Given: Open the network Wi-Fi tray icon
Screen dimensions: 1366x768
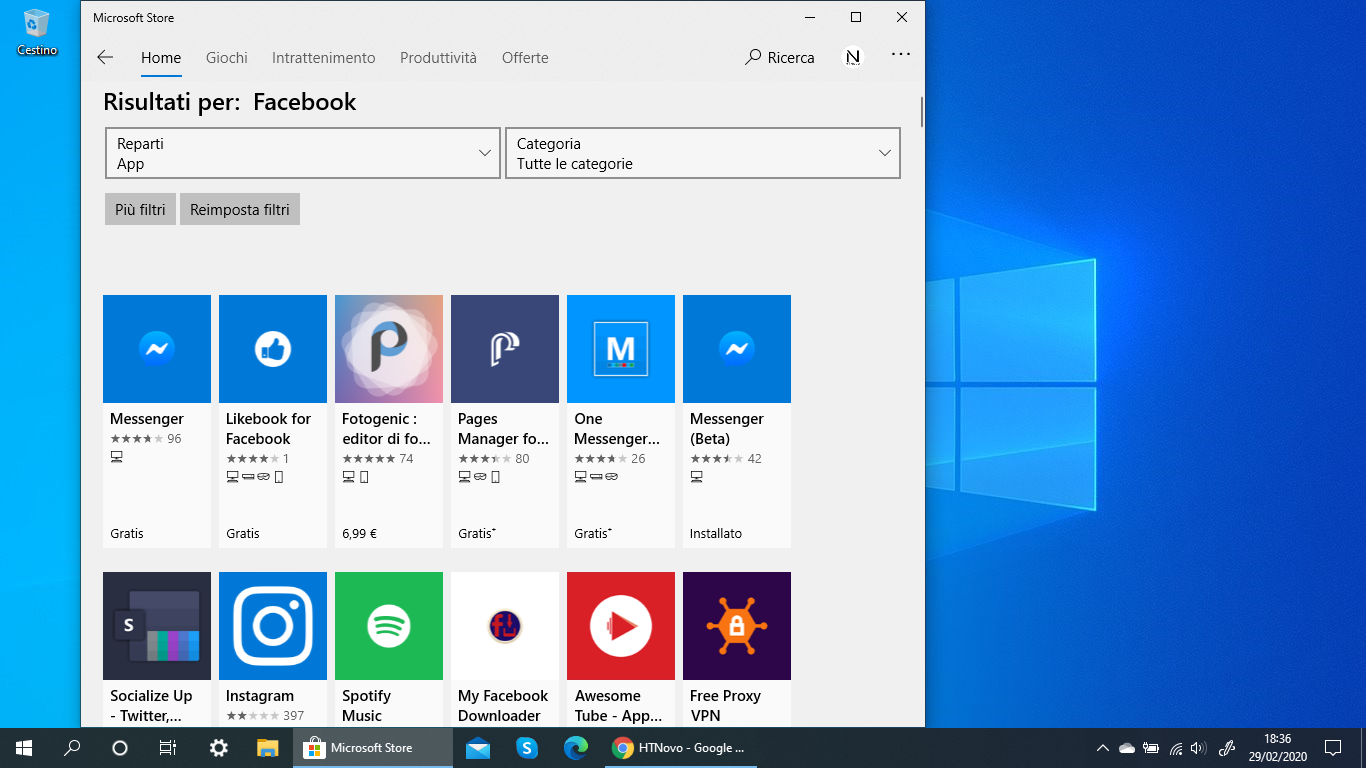Looking at the screenshot, I should [1175, 747].
